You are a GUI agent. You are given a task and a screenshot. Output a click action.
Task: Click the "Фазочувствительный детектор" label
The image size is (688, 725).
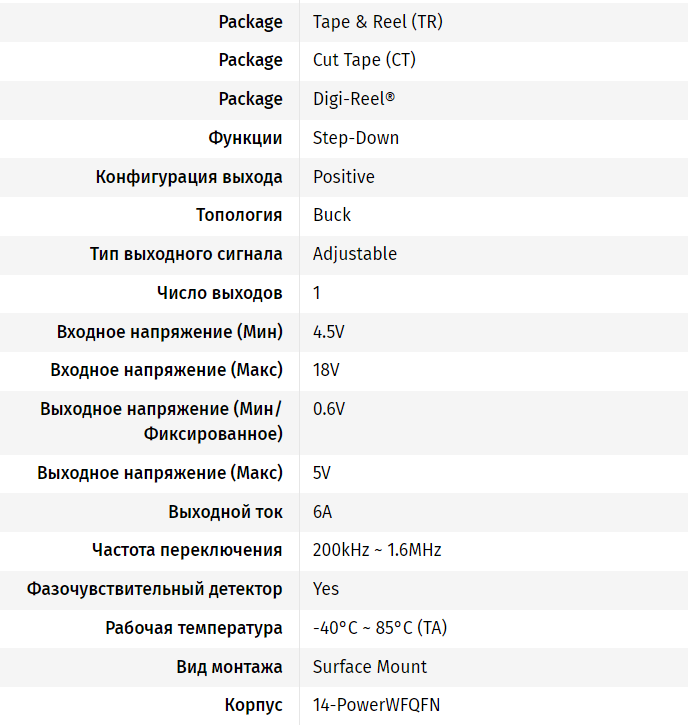(155, 589)
